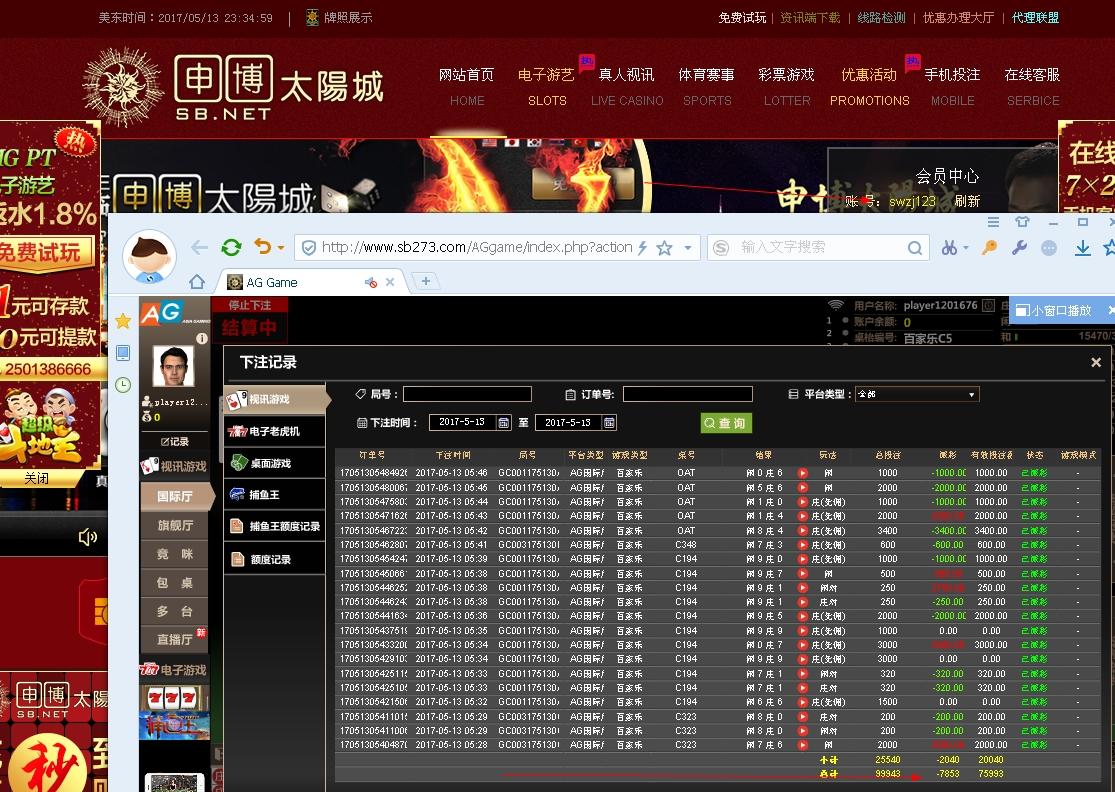Open 网站首页 HOME on casino site

(x=466, y=87)
